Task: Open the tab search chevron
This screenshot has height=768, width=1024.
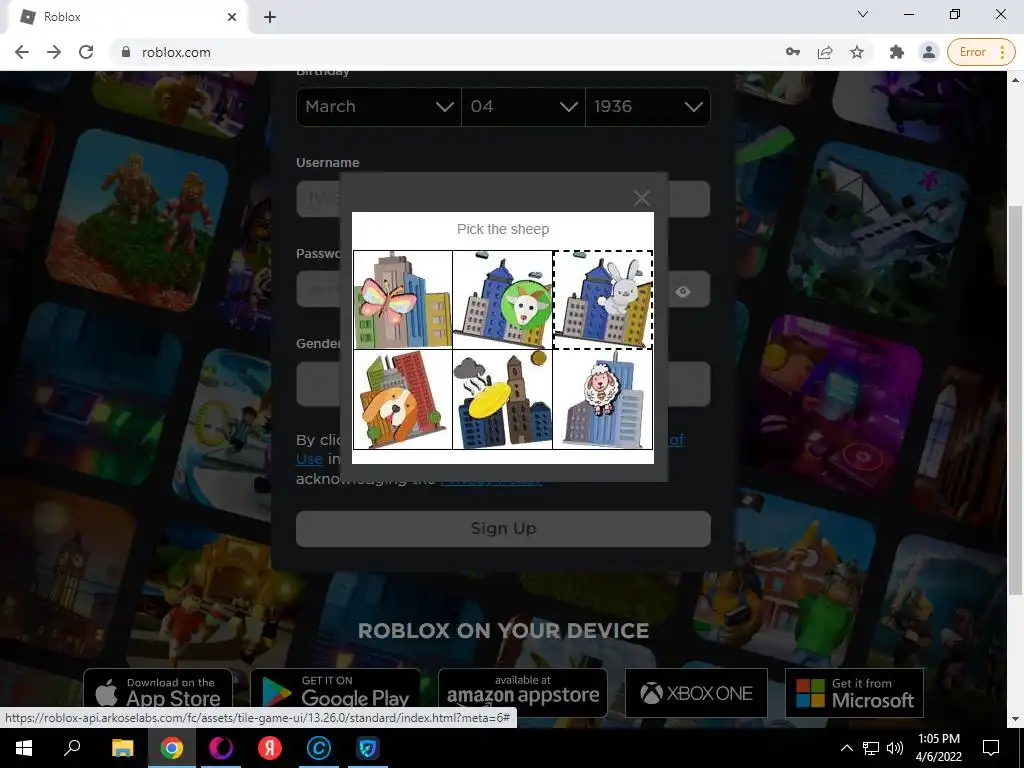Action: 863,14
